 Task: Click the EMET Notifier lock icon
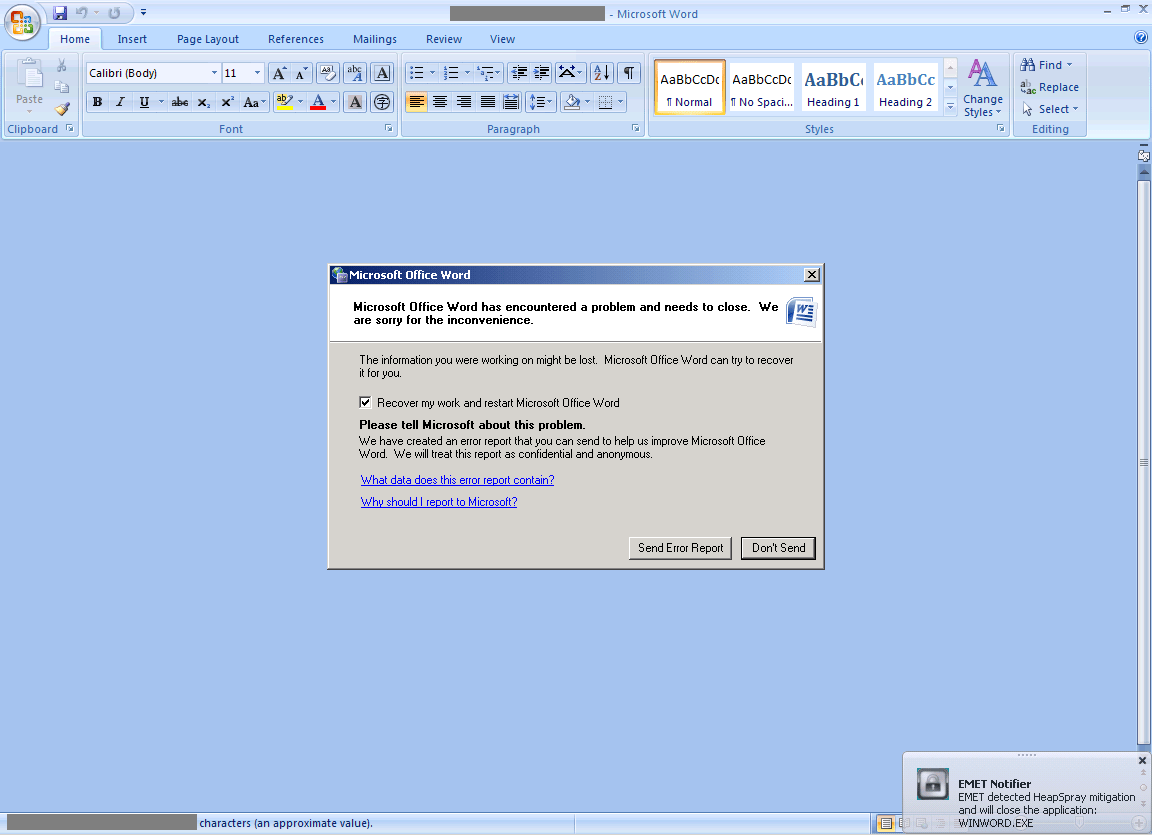point(932,784)
